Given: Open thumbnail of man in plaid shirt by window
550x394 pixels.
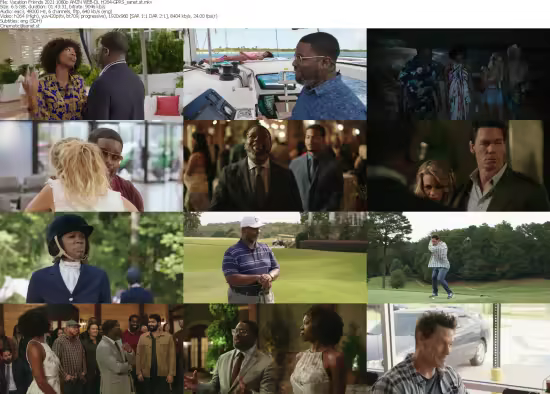Looking at the screenshot, I should [458, 349].
